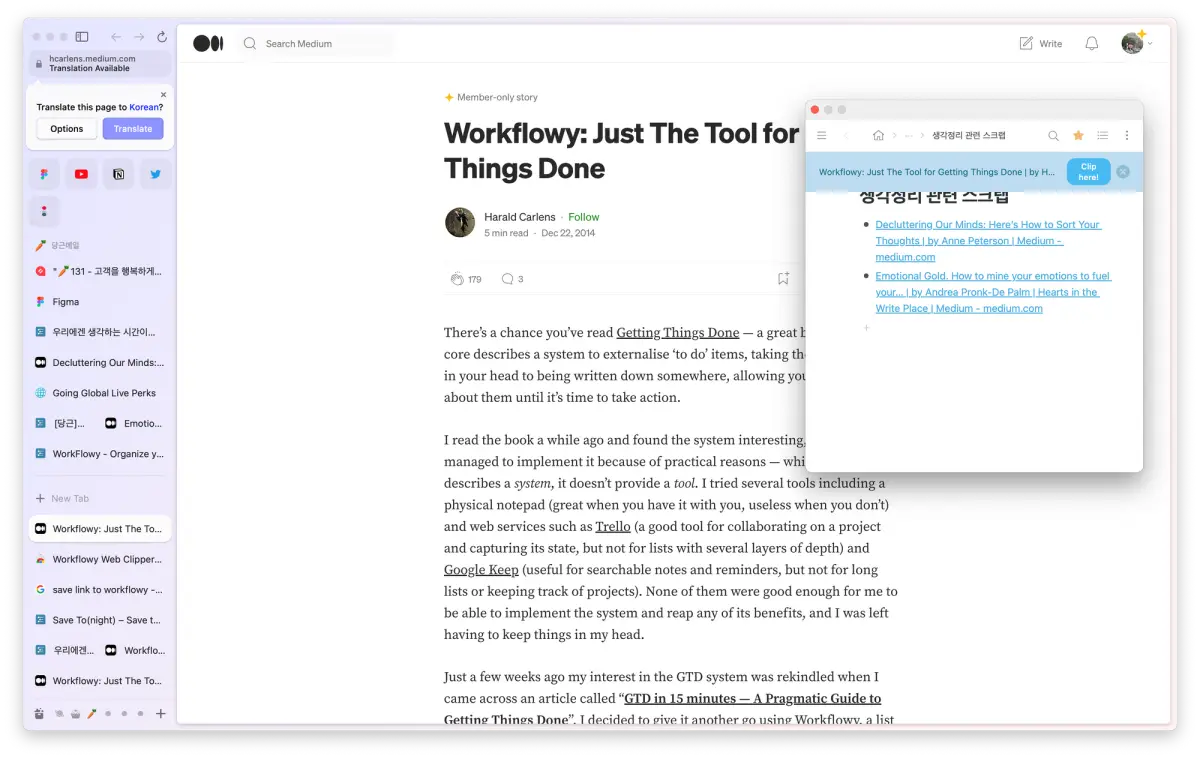Toggle the Workflowy star favorite

click(1078, 135)
